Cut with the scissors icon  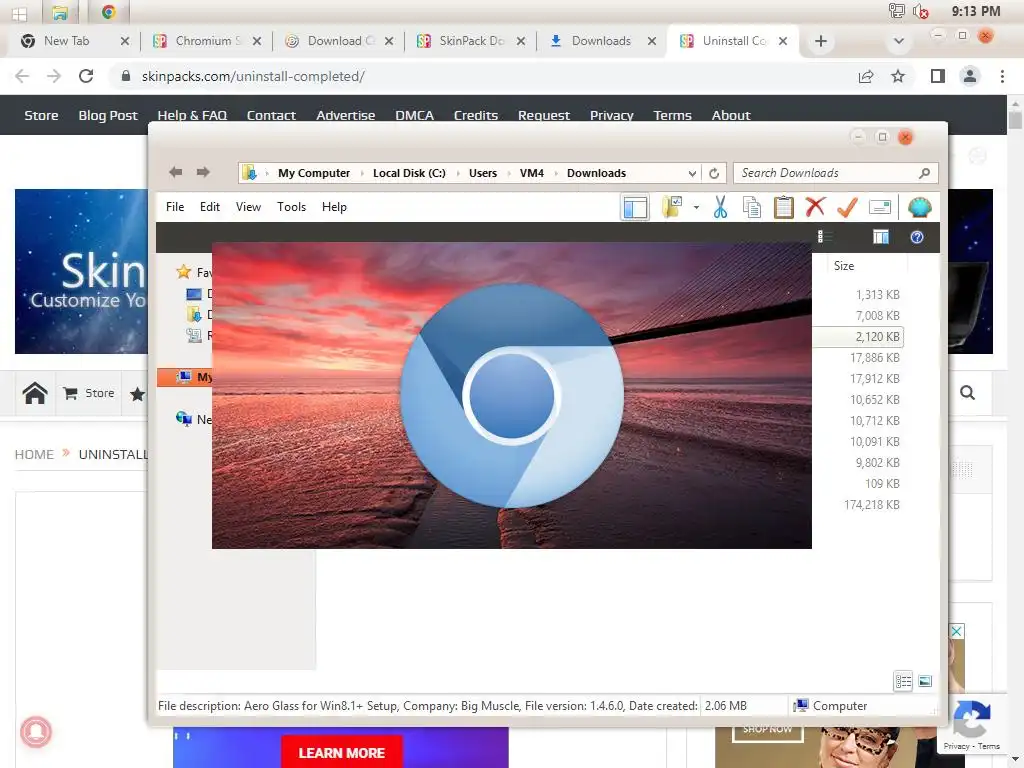pyautogui.click(x=720, y=207)
